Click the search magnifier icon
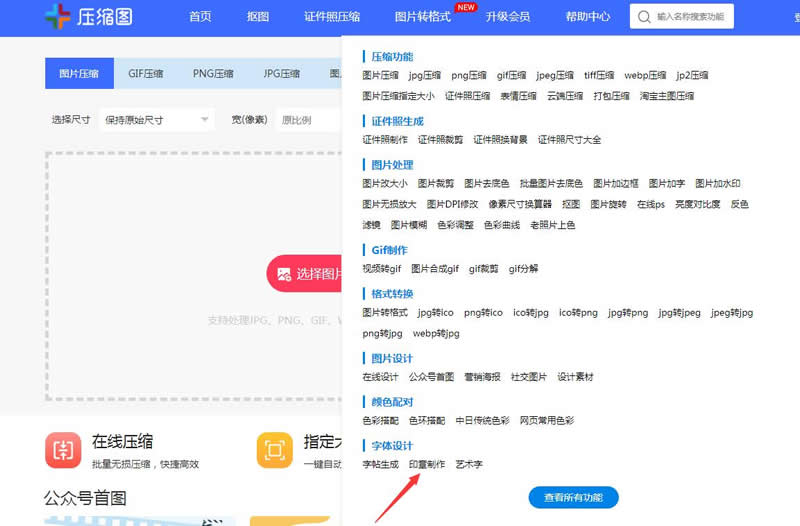Screen dimensions: 800x526 click(x=643, y=17)
